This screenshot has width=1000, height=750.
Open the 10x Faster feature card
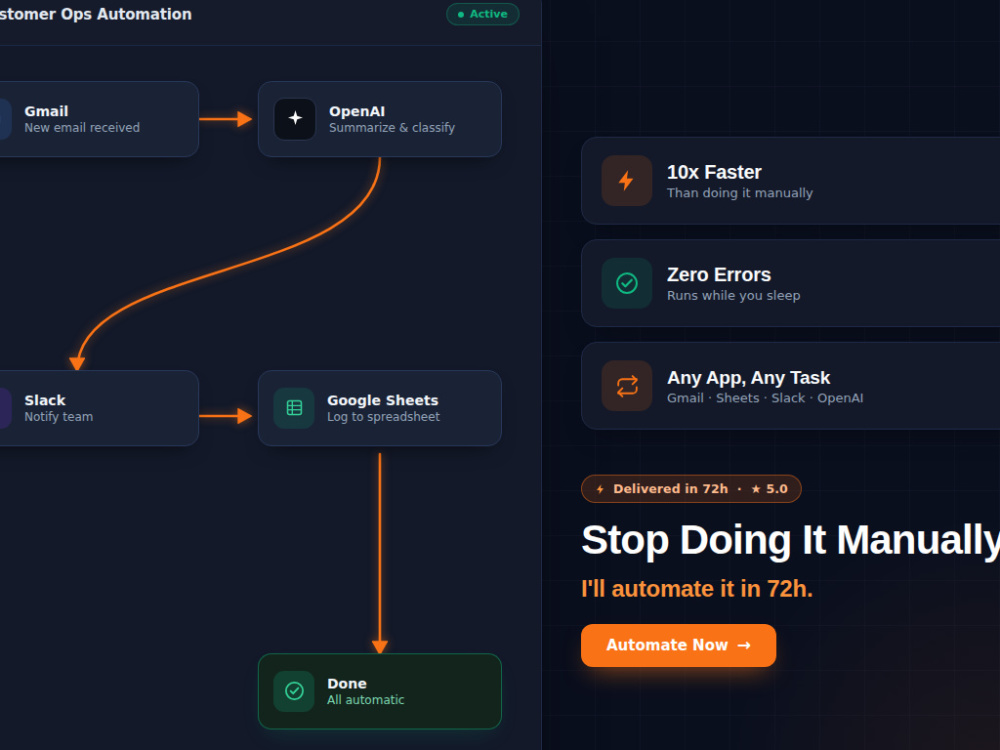[x=790, y=180]
